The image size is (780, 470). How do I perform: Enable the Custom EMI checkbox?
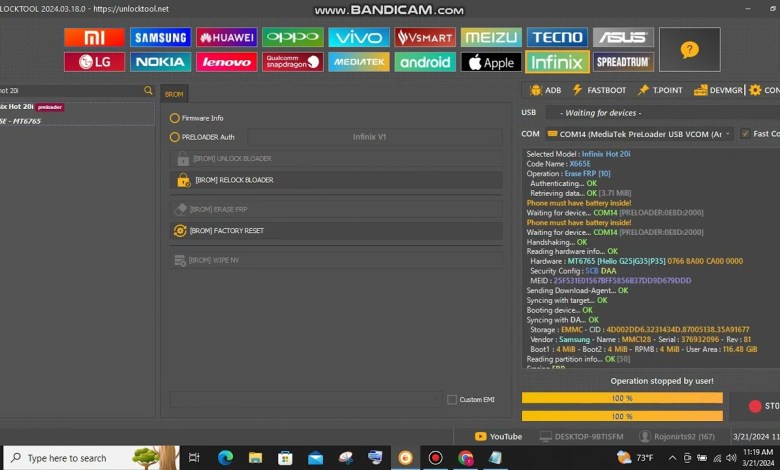(x=452, y=399)
